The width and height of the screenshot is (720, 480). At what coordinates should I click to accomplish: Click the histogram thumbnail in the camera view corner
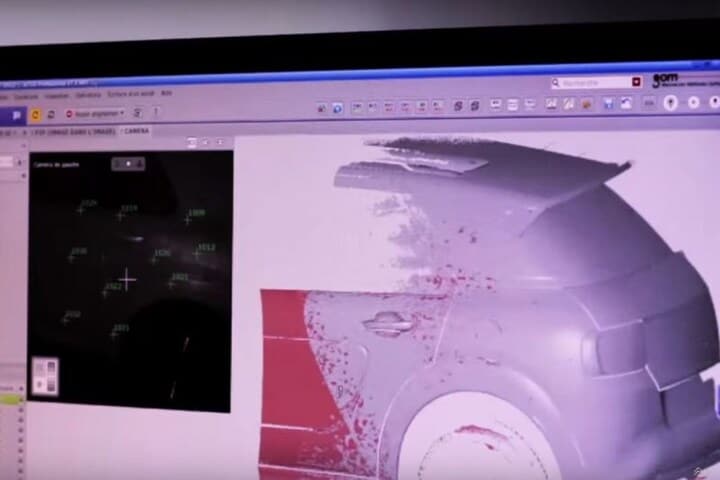45,376
